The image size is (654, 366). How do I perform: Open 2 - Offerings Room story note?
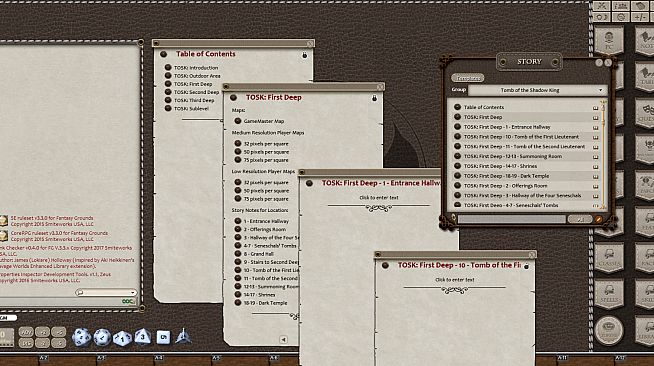coord(265,229)
